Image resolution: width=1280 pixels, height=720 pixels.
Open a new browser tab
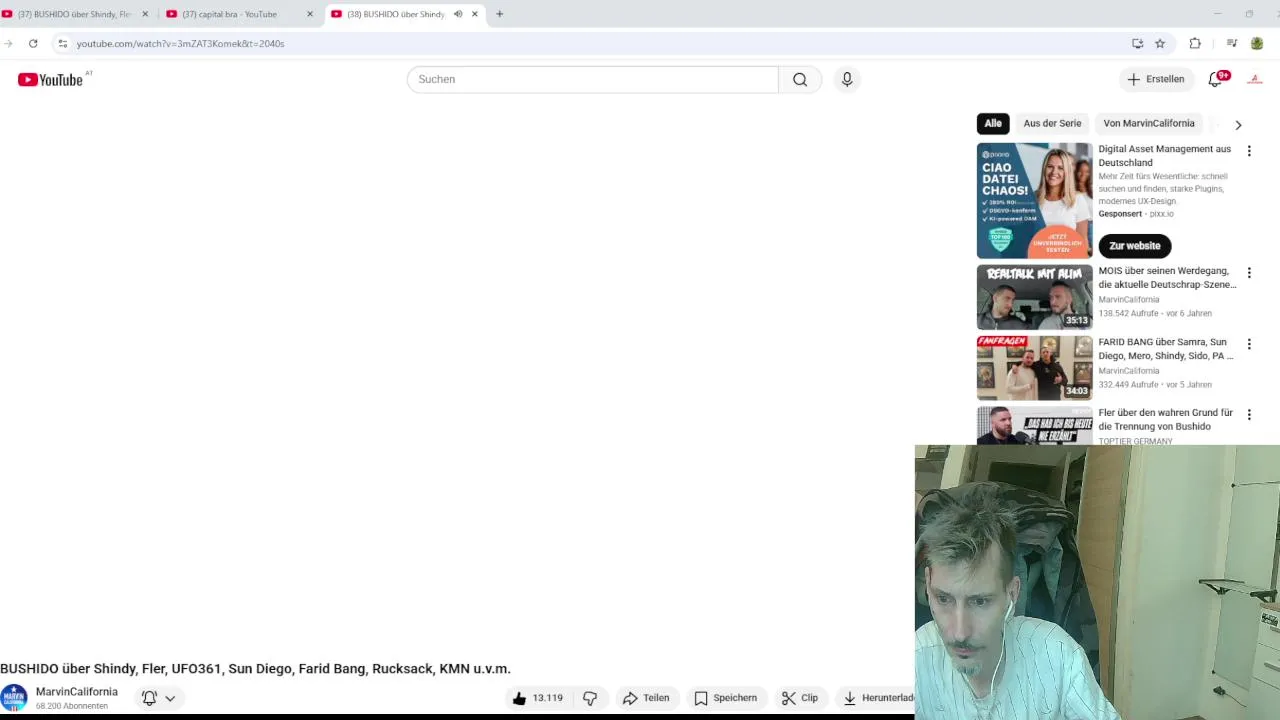pos(499,14)
